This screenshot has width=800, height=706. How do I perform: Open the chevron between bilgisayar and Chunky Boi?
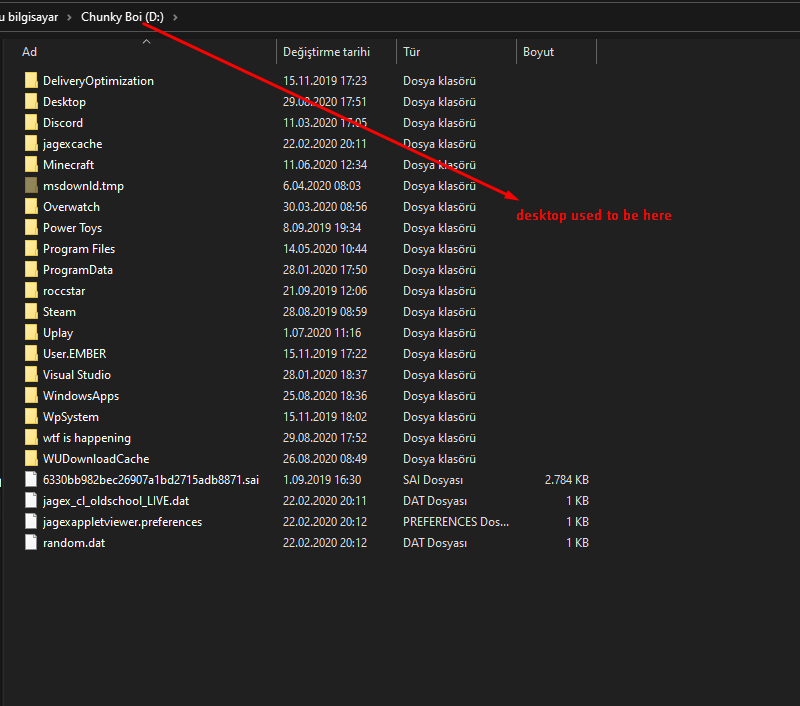69,17
